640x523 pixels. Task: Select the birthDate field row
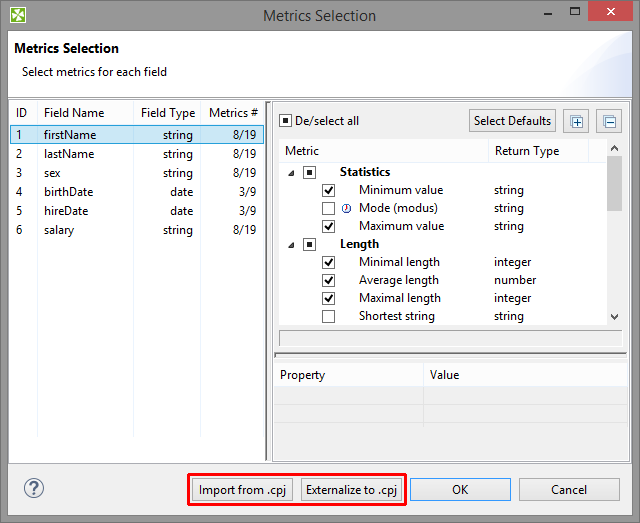click(69, 192)
